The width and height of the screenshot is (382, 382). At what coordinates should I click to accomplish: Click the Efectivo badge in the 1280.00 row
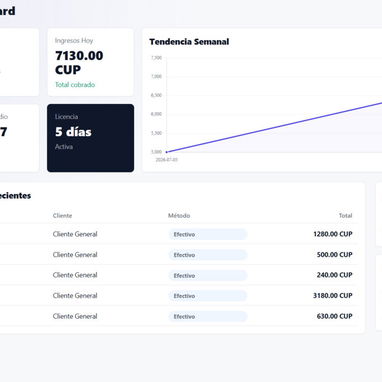point(208,234)
